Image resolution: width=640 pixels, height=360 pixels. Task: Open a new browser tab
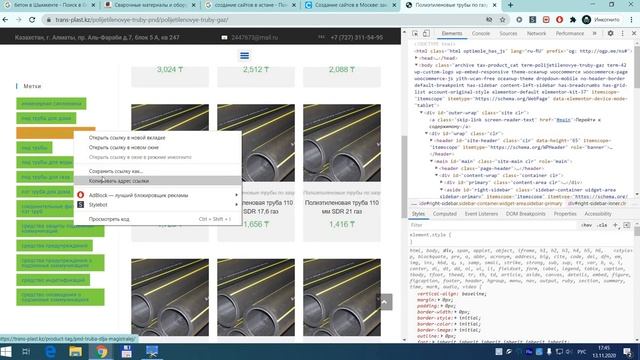tap(510, 5)
